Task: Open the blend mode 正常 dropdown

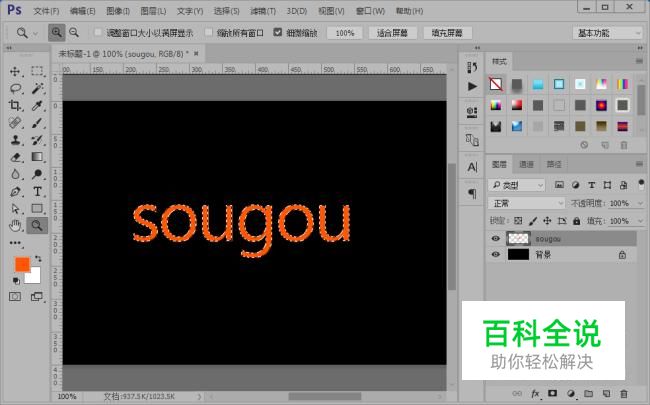Action: 526,203
